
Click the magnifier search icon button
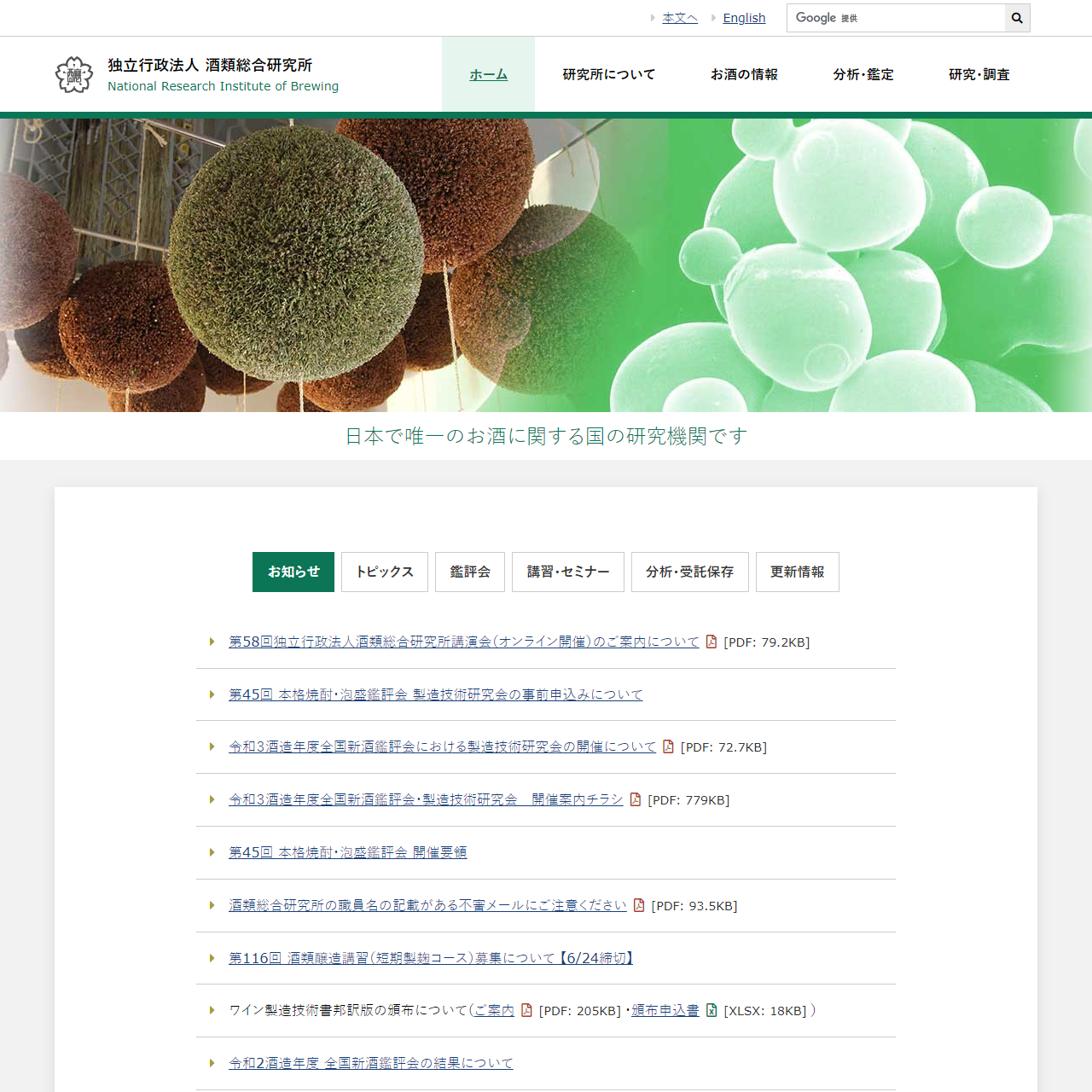pyautogui.click(x=1017, y=18)
